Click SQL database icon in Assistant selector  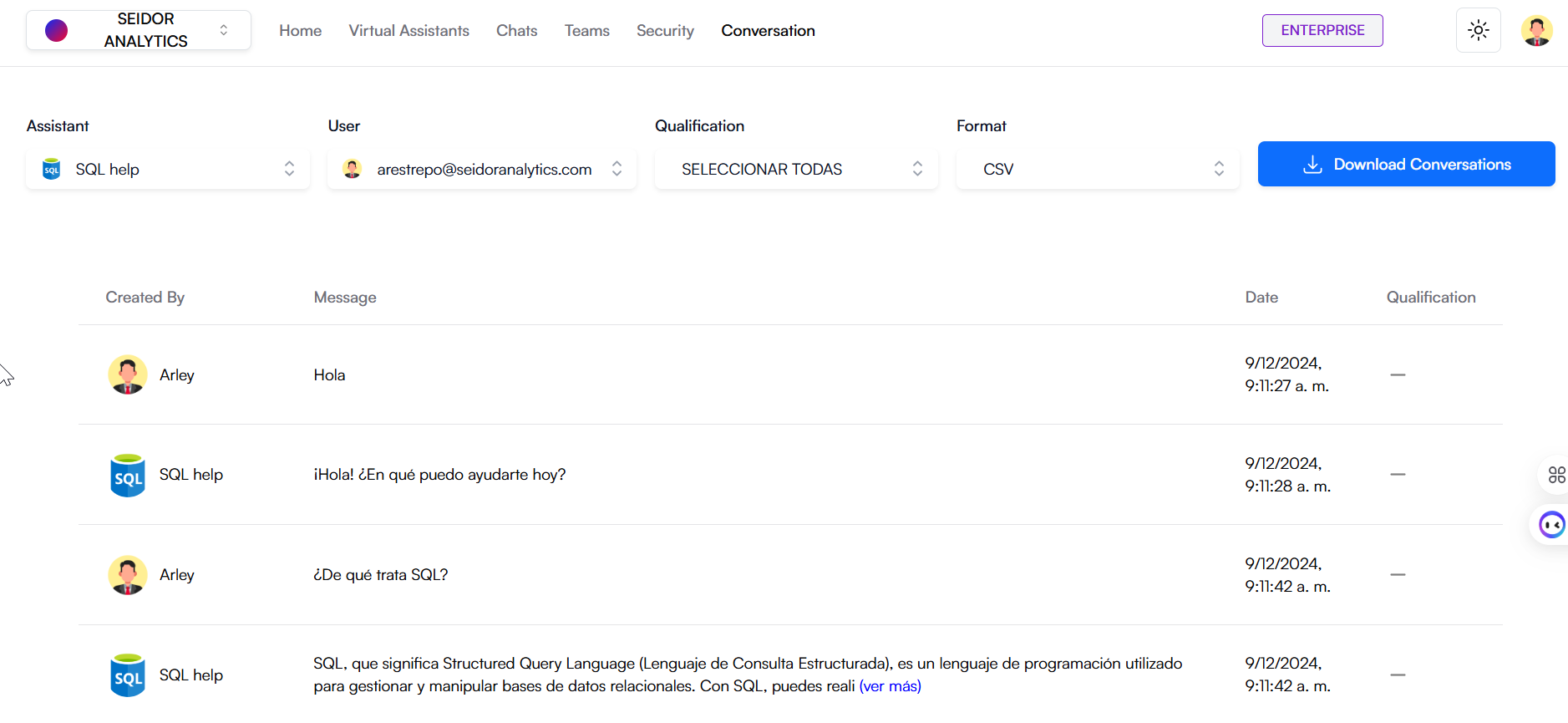[52, 169]
